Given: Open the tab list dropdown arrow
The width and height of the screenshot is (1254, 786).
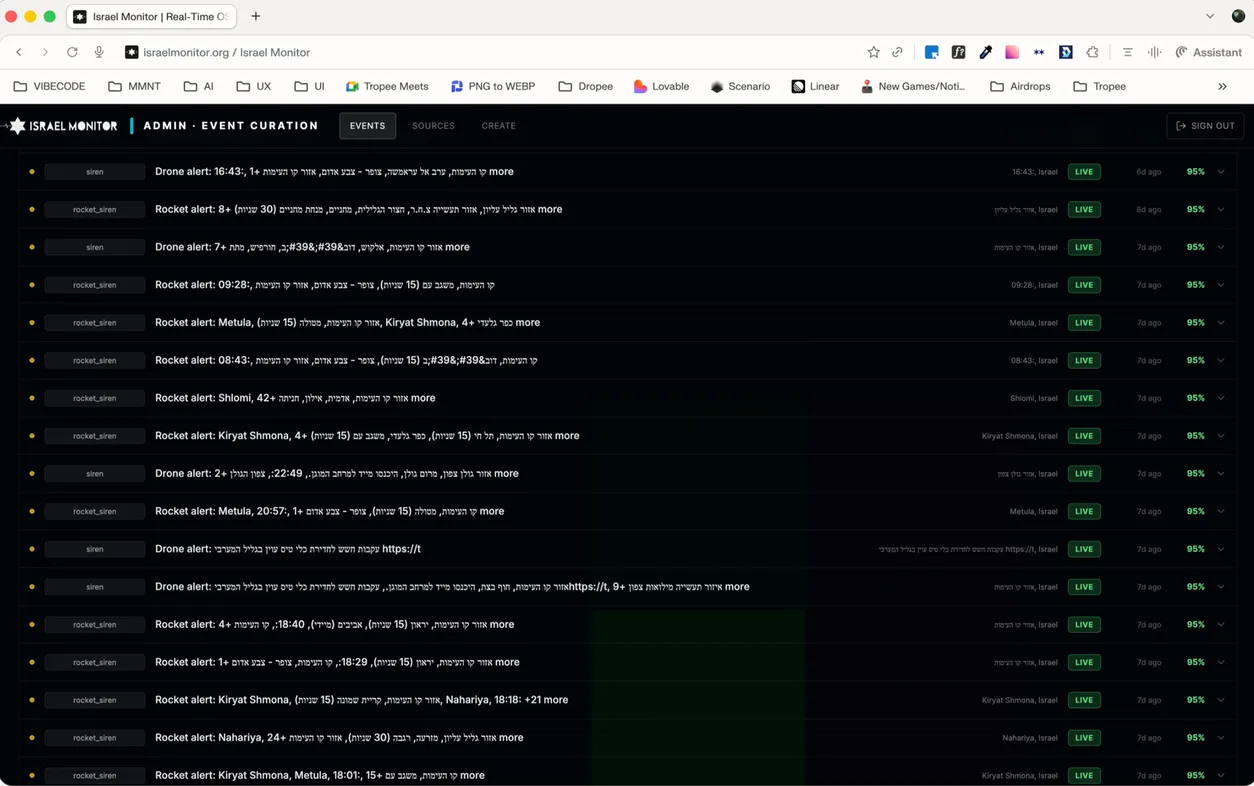Looking at the screenshot, I should 1210,16.
